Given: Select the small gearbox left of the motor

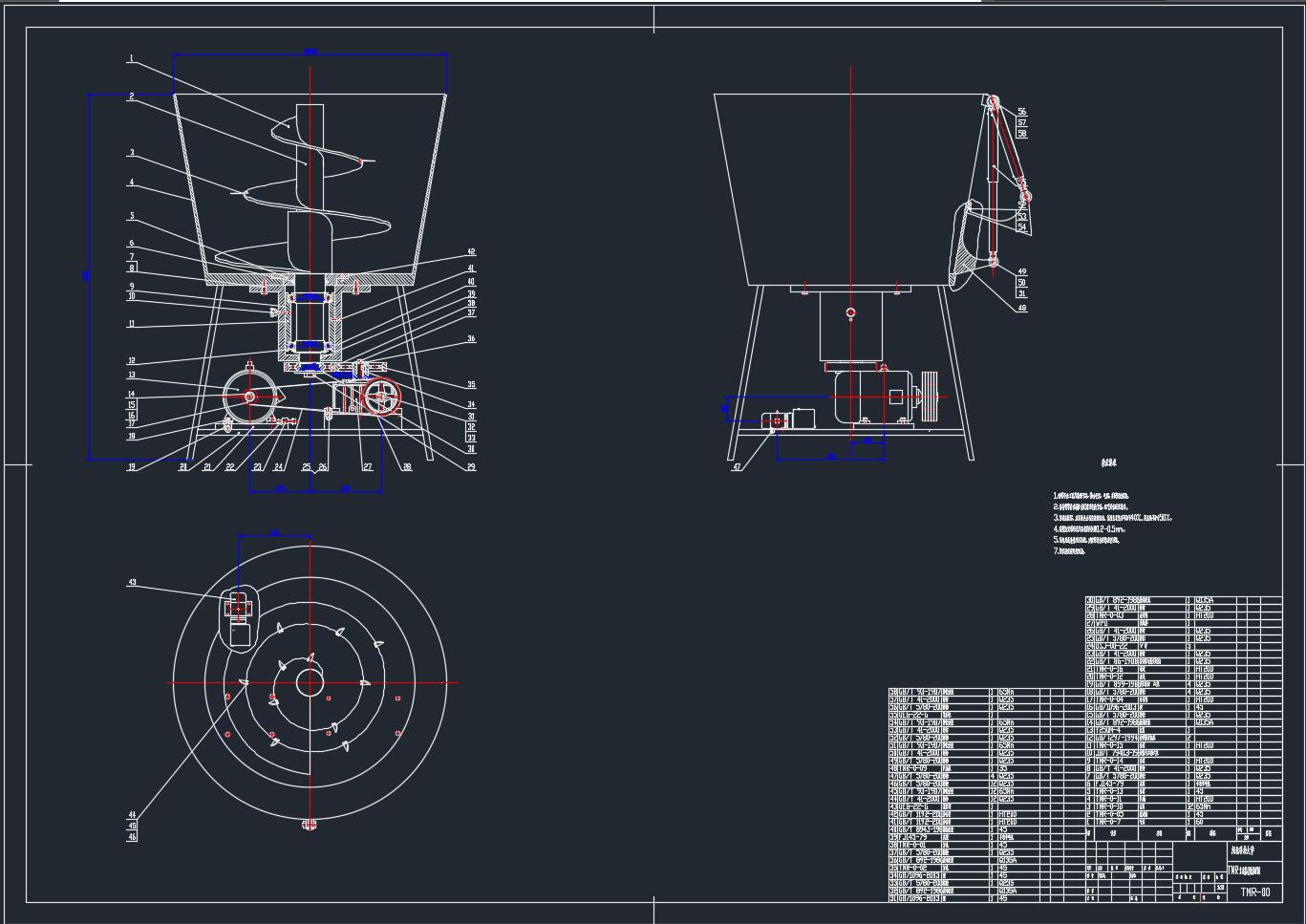Looking at the screenshot, I should click(786, 419).
